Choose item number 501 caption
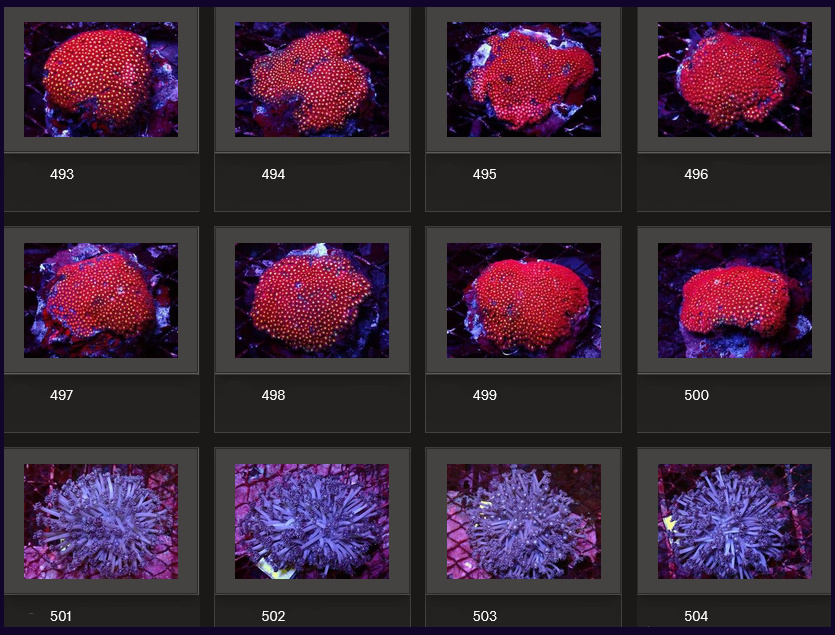 pyautogui.click(x=61, y=616)
